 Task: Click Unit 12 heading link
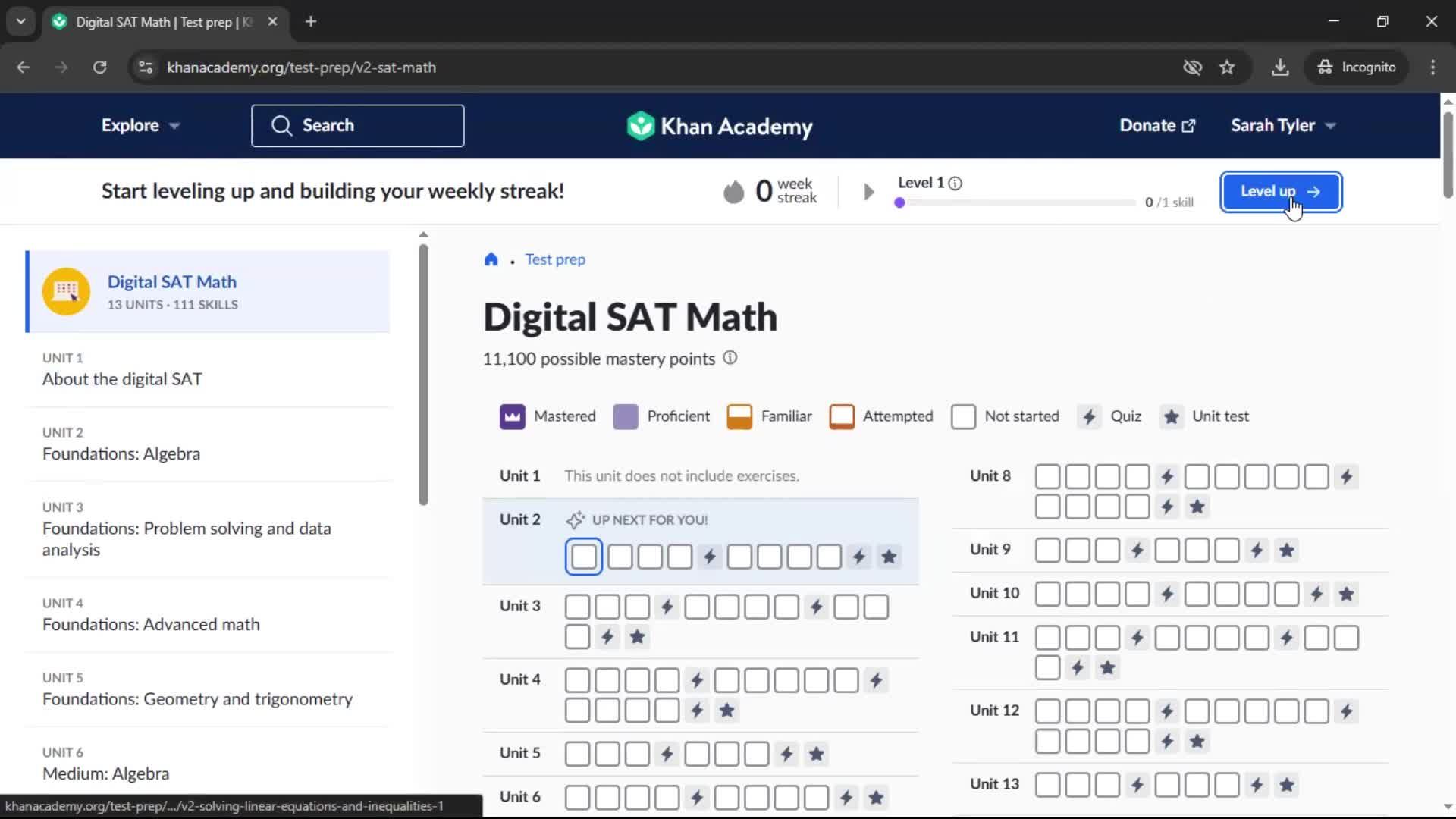[995, 711]
